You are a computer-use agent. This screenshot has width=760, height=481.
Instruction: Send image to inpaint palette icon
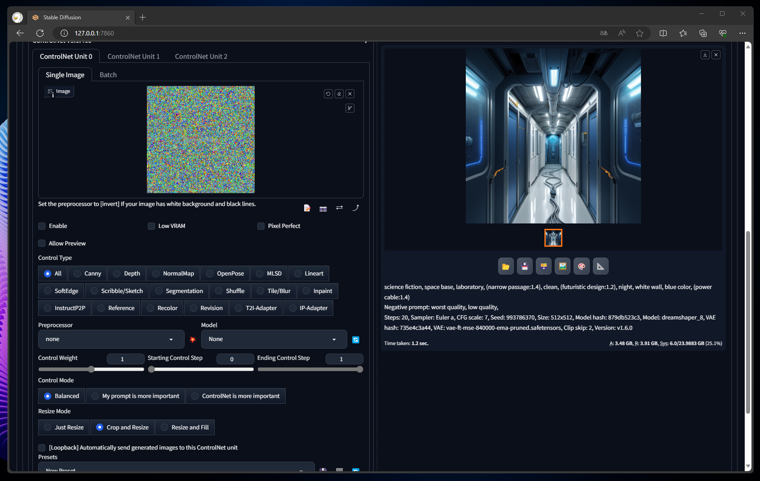click(581, 266)
